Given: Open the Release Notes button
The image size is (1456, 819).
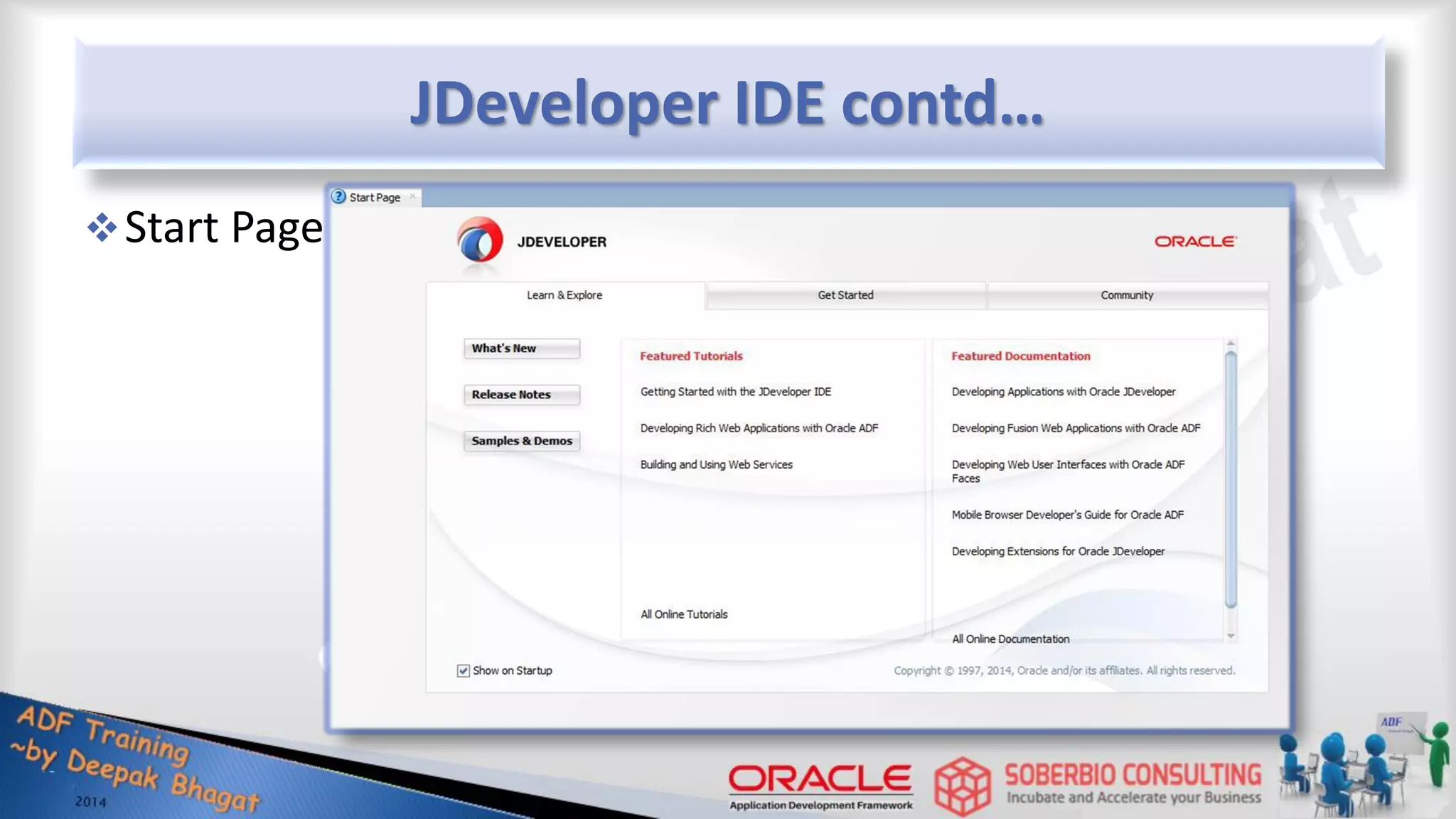Looking at the screenshot, I should click(521, 395).
